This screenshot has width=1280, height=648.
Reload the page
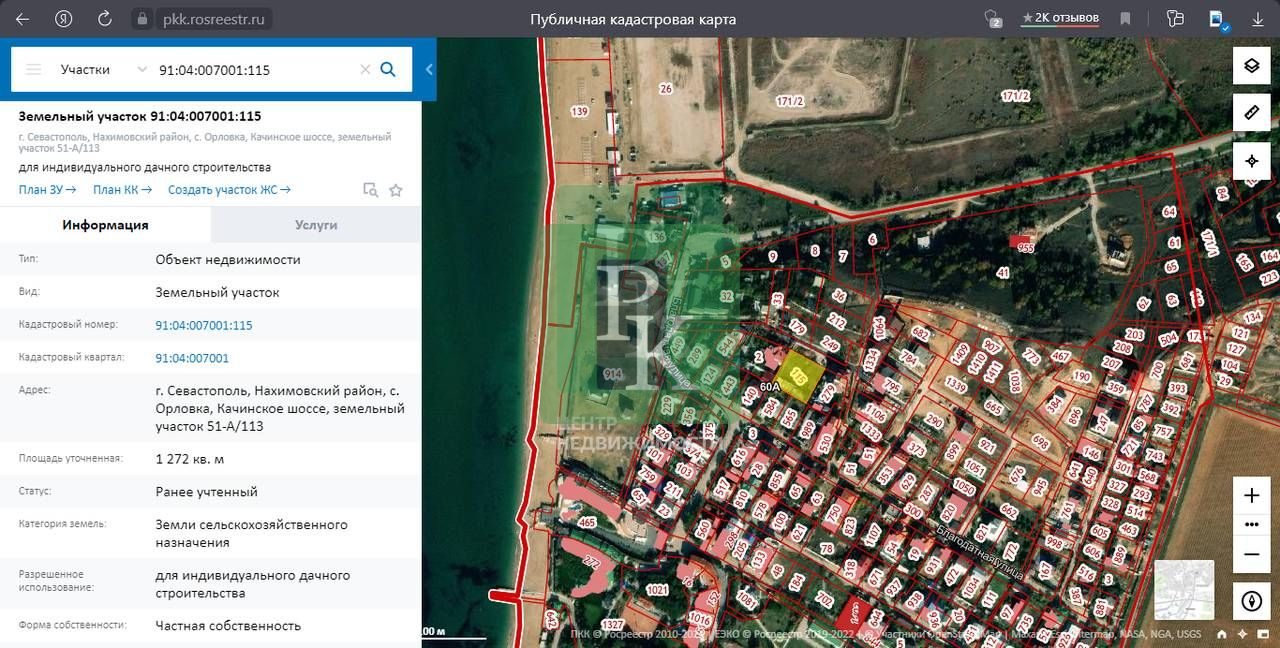[105, 19]
